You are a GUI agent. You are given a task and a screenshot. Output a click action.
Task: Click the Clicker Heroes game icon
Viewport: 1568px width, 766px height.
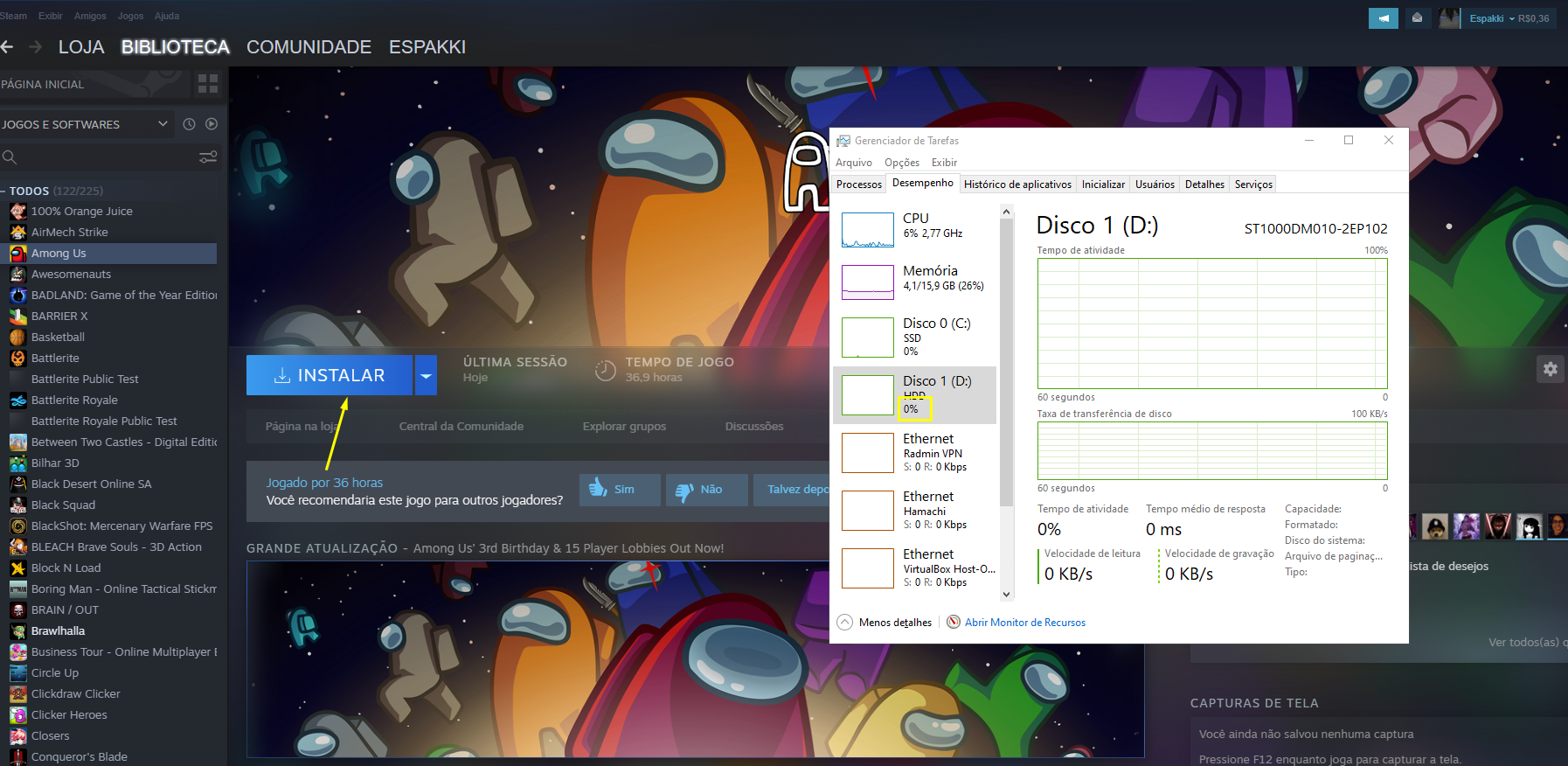click(x=18, y=715)
